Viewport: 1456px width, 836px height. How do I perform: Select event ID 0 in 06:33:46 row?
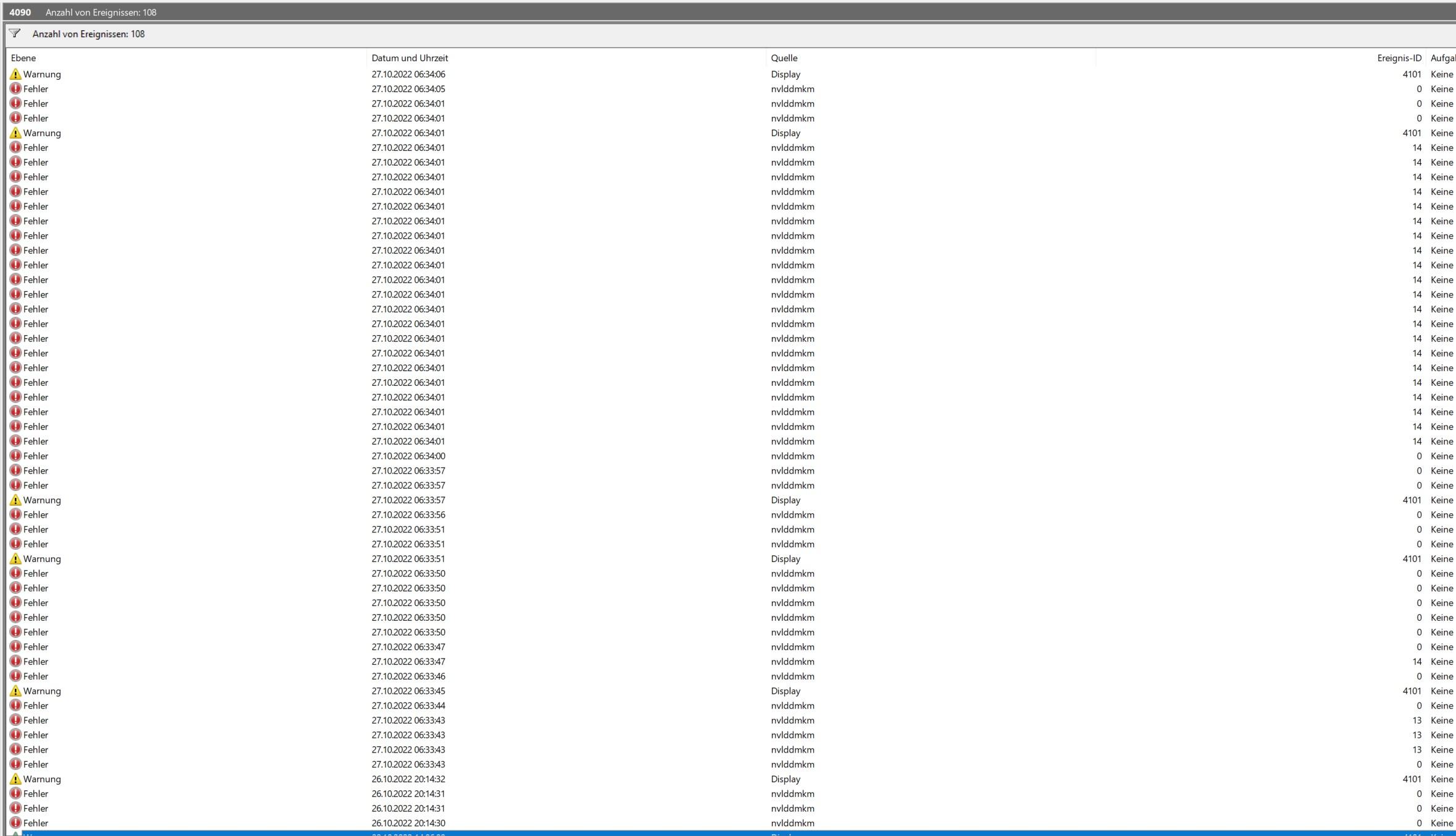tap(1419, 676)
